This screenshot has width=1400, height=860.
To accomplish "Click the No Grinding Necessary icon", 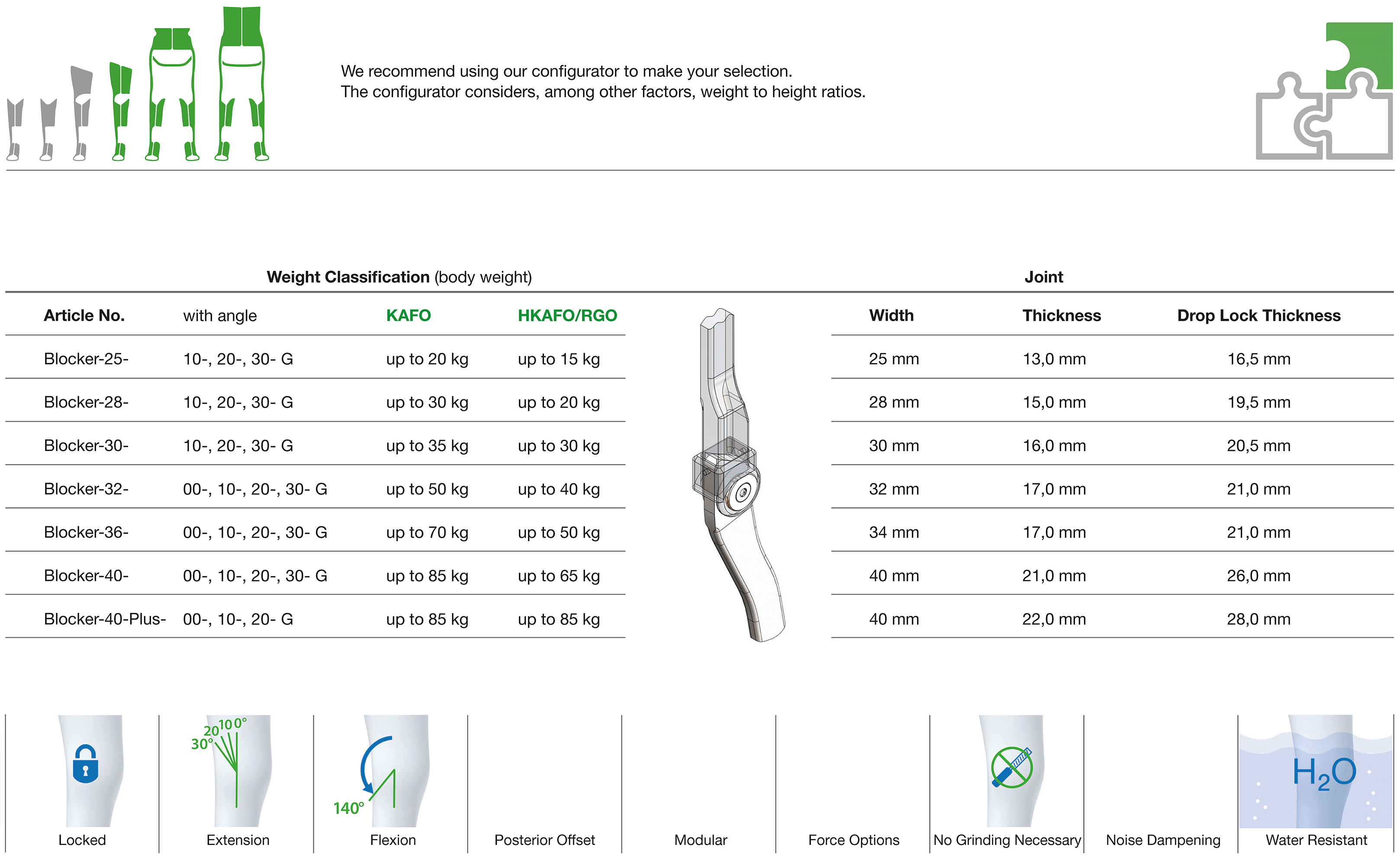I will (x=1012, y=770).
